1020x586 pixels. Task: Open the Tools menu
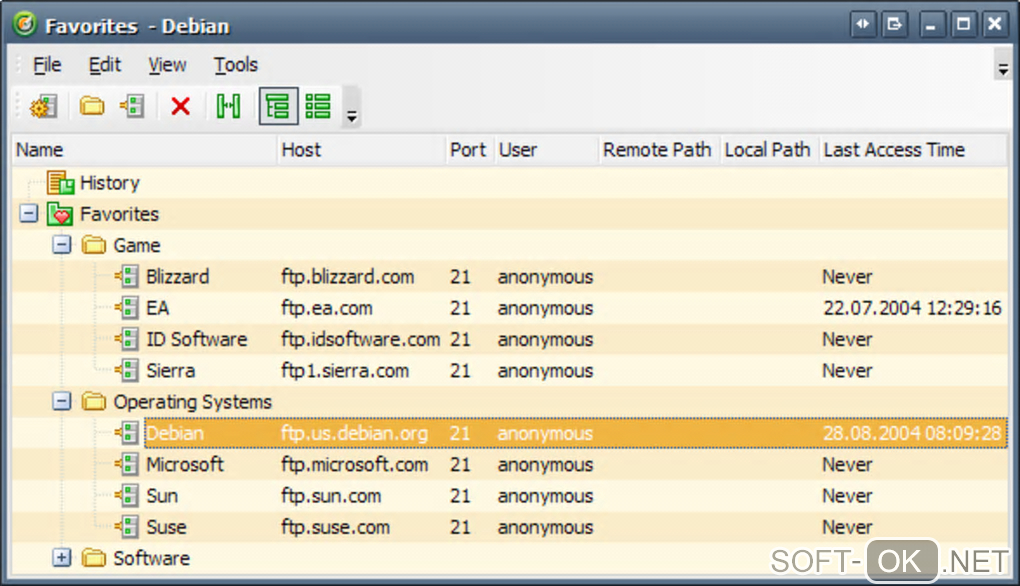coord(236,65)
